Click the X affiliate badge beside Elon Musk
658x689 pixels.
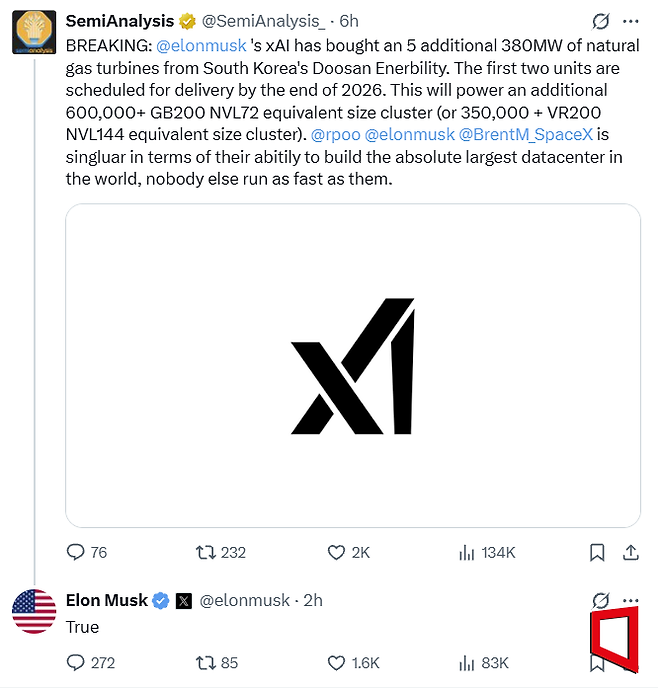tap(184, 601)
